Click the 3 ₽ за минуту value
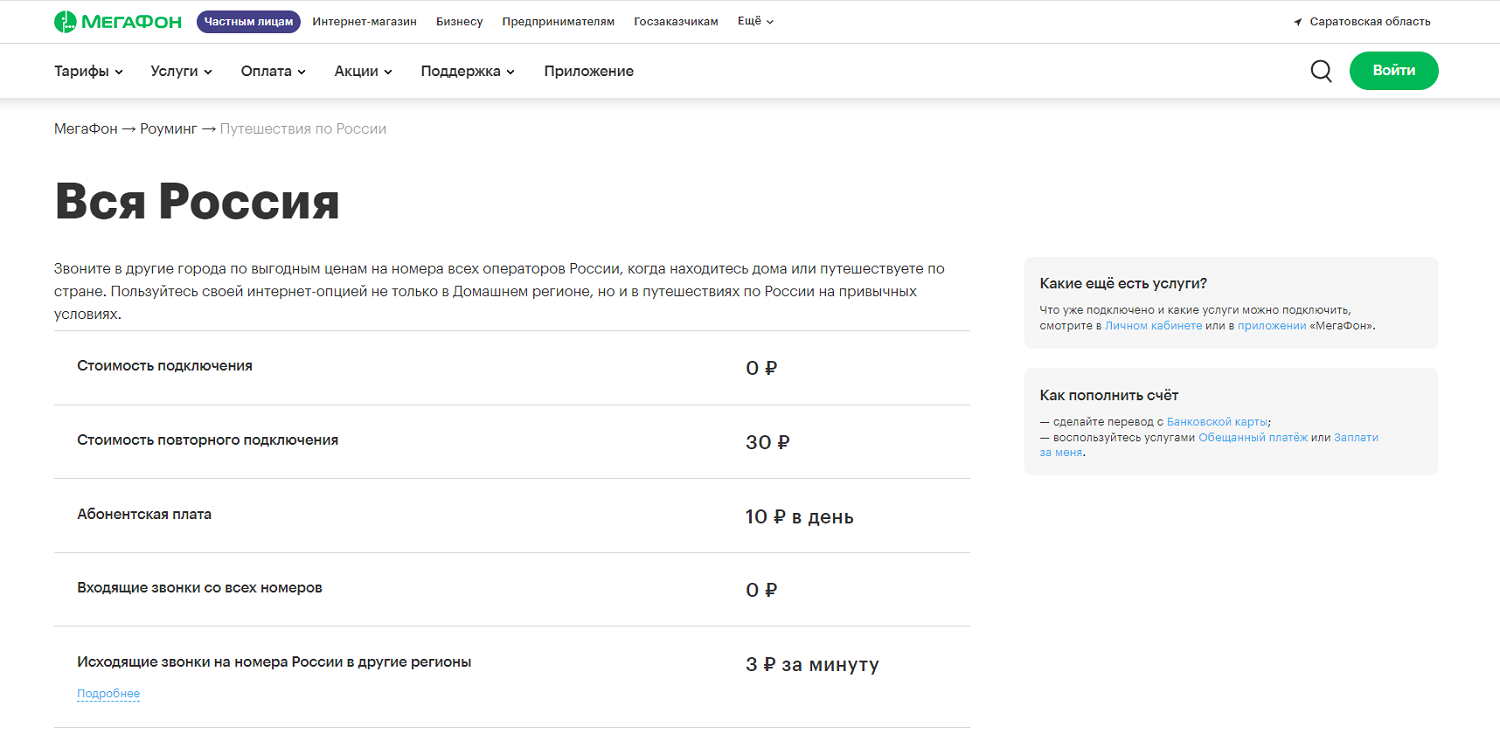Screen dimensions: 1500x741 pyautogui.click(x=812, y=665)
